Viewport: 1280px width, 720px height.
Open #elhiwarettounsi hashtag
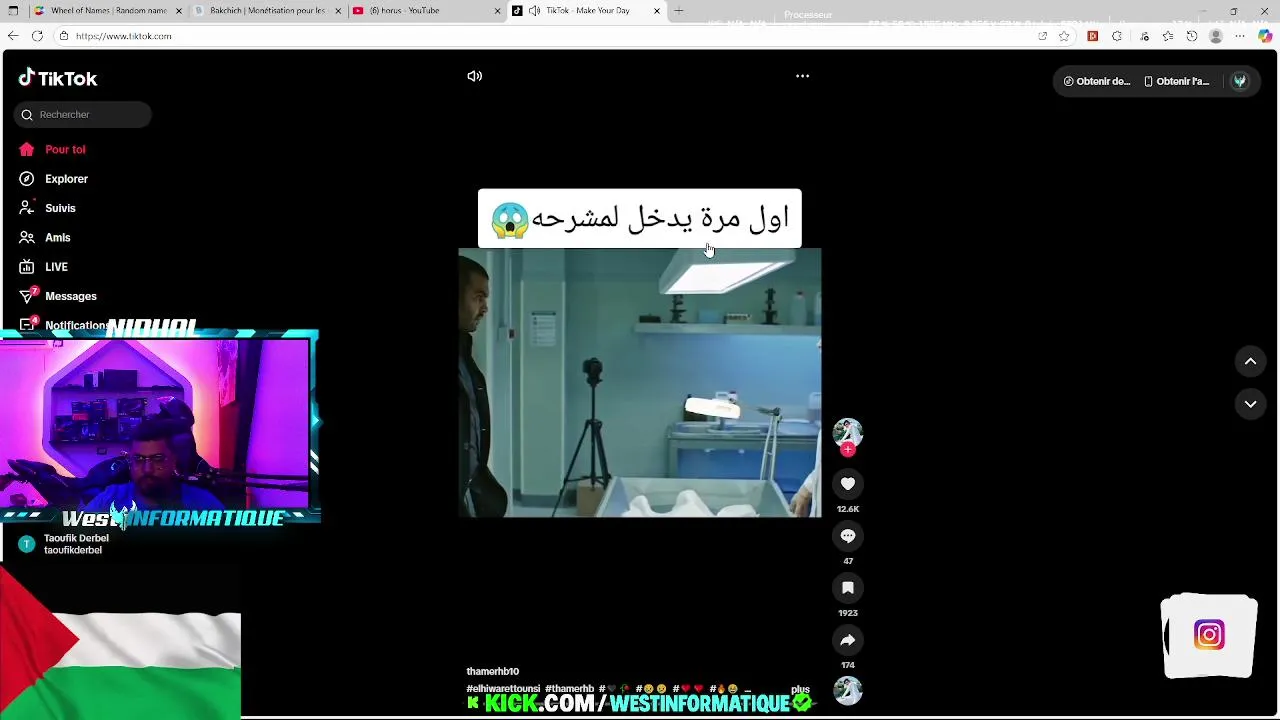(x=503, y=689)
